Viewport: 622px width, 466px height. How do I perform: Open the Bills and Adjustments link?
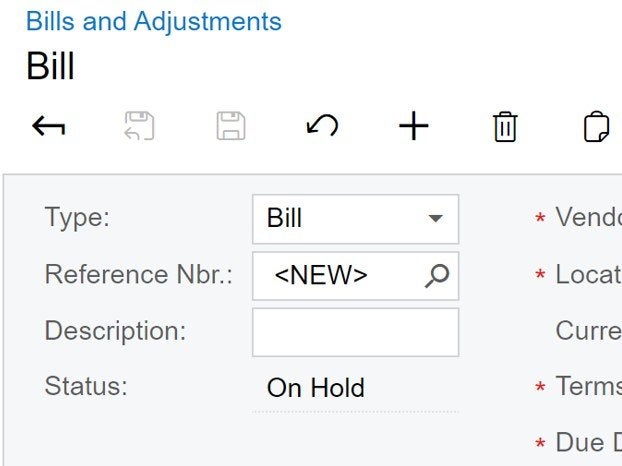[154, 21]
